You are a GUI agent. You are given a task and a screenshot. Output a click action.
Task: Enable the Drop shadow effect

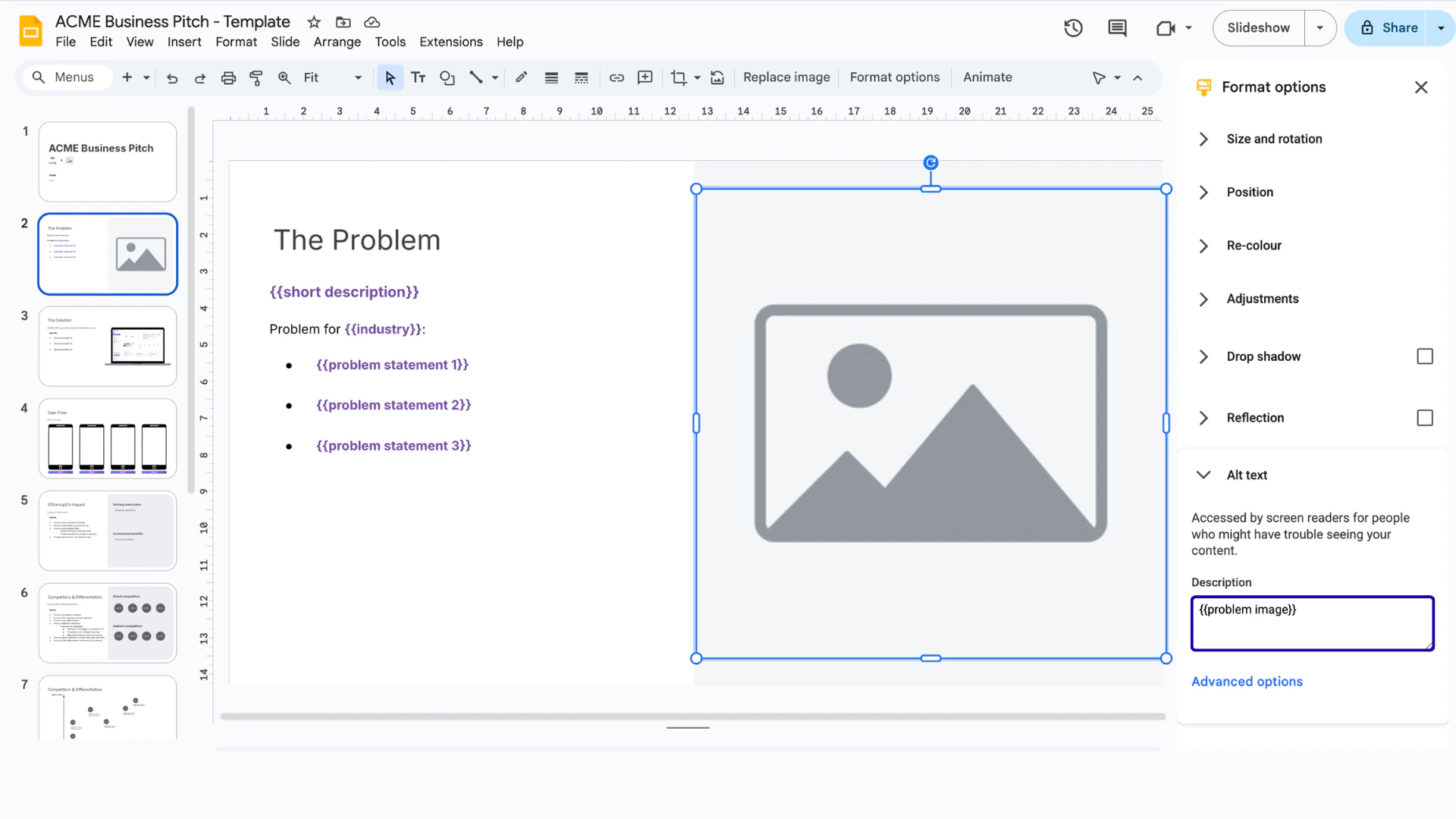(x=1425, y=356)
